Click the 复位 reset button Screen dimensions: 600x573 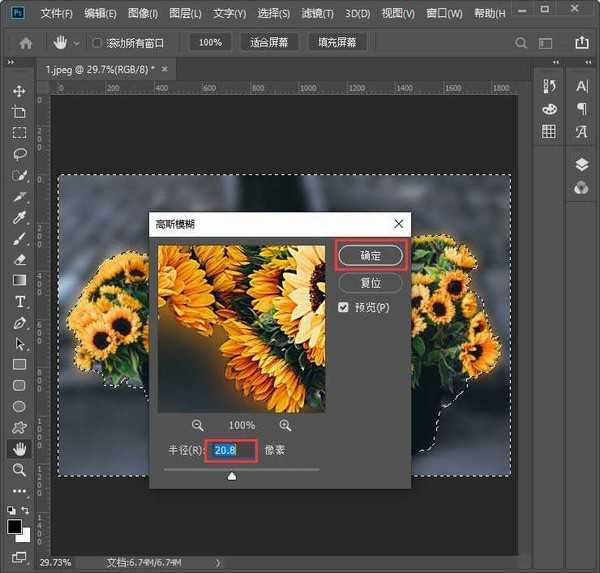pyautogui.click(x=370, y=283)
